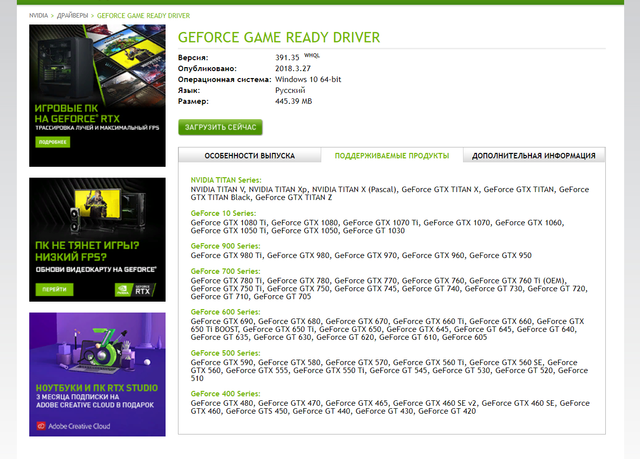Click the GeForce 500 Series heading

[x=225, y=353]
